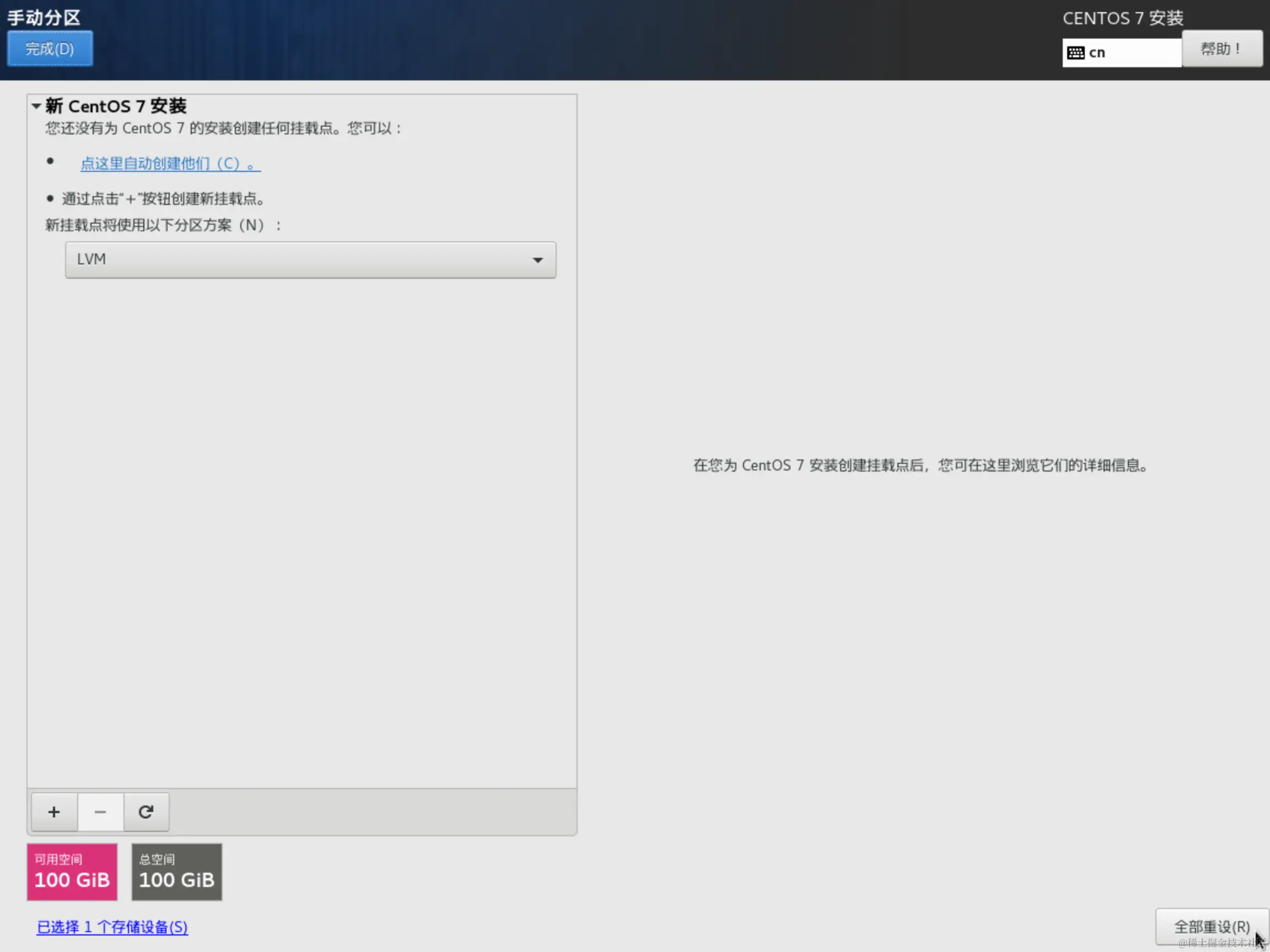Viewport: 1270px width, 952px height.
Task: Click the plus icon to add mount point
Action: click(x=54, y=812)
